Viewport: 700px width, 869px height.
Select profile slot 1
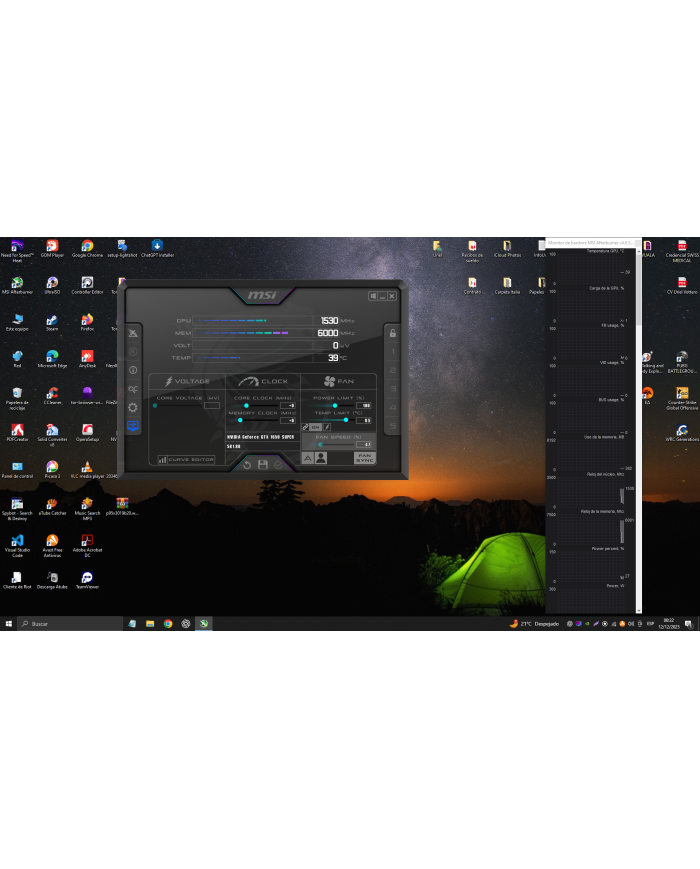tap(393, 352)
